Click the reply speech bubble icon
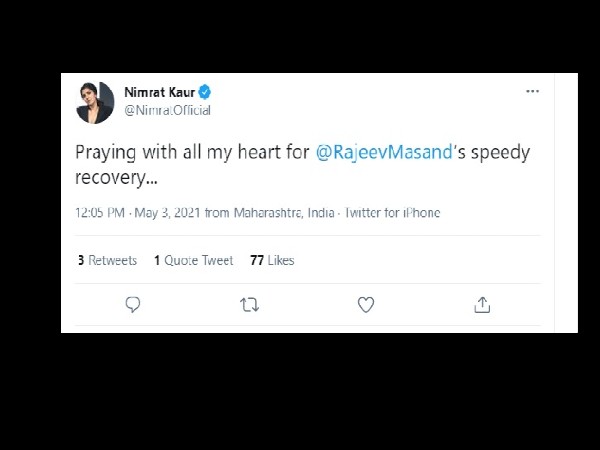Screen dimensions: 600x450 [x=132, y=305]
